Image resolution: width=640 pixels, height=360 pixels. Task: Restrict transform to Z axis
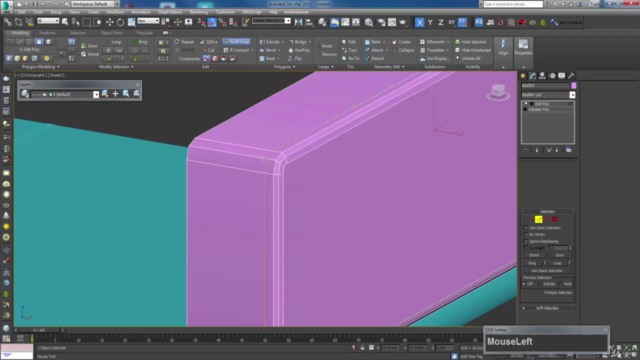pyautogui.click(x=441, y=22)
